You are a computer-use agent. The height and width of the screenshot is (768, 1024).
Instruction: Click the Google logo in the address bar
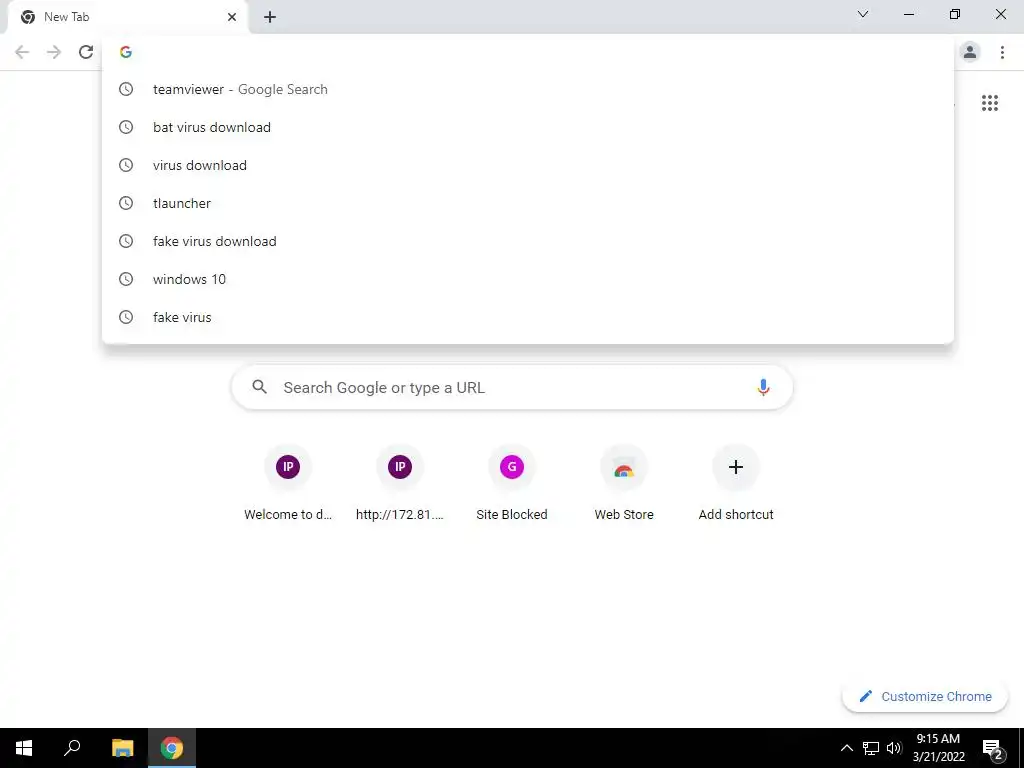click(x=126, y=52)
